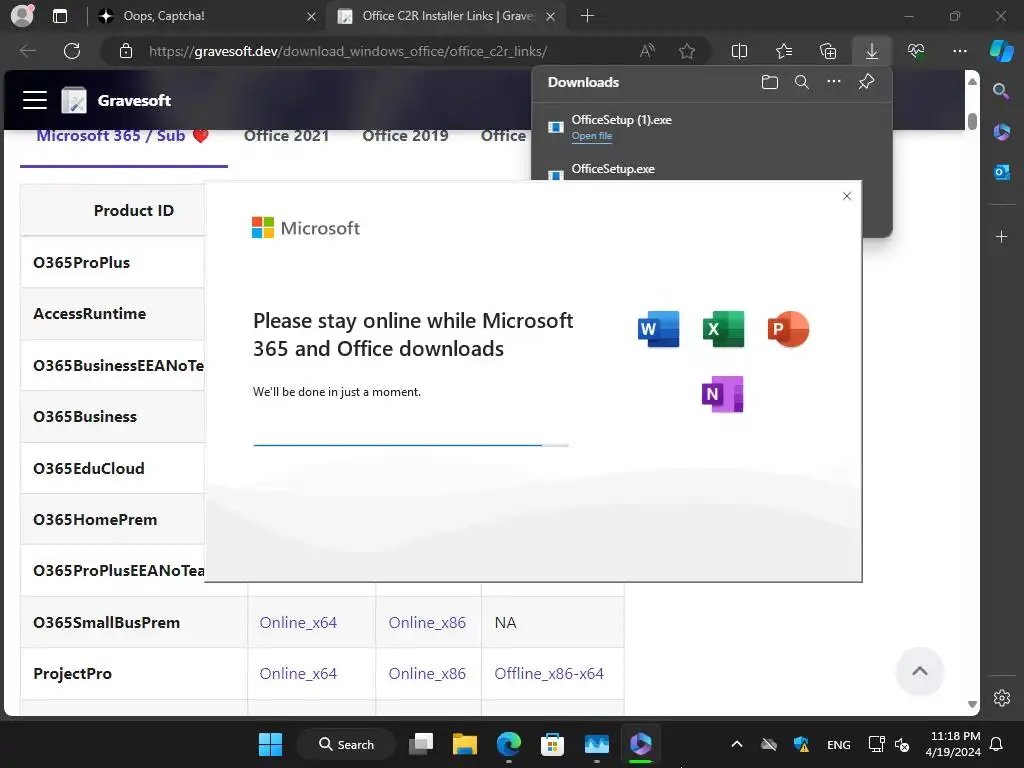The image size is (1024, 768).
Task: Open sidebar settings gear
Action: 1001,698
